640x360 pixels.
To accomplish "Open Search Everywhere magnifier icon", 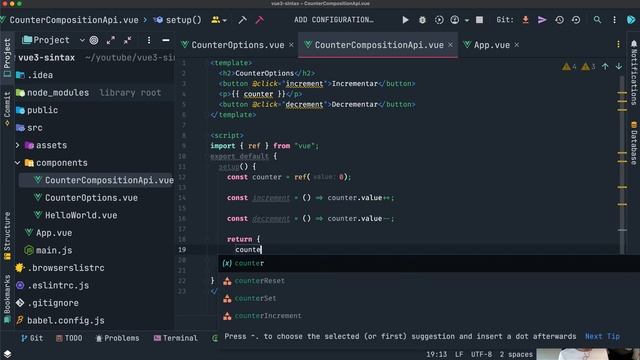I will coord(597,20).
